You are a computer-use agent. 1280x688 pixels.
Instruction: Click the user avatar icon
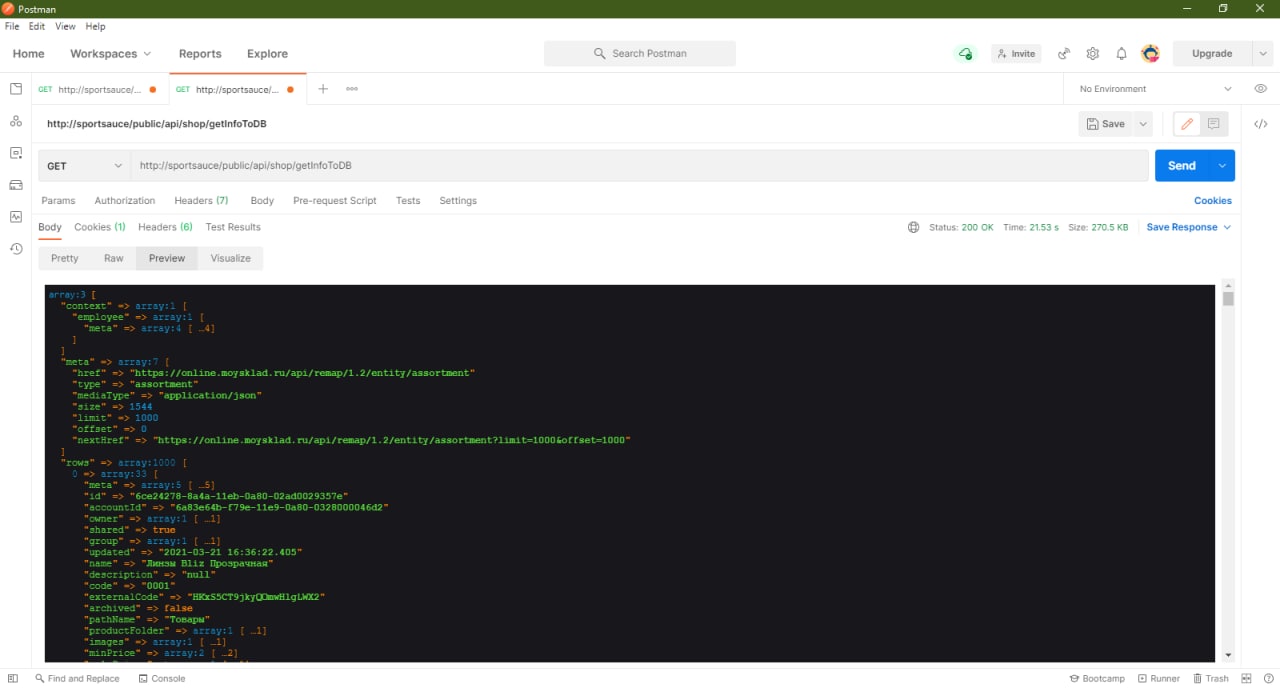coord(1151,54)
